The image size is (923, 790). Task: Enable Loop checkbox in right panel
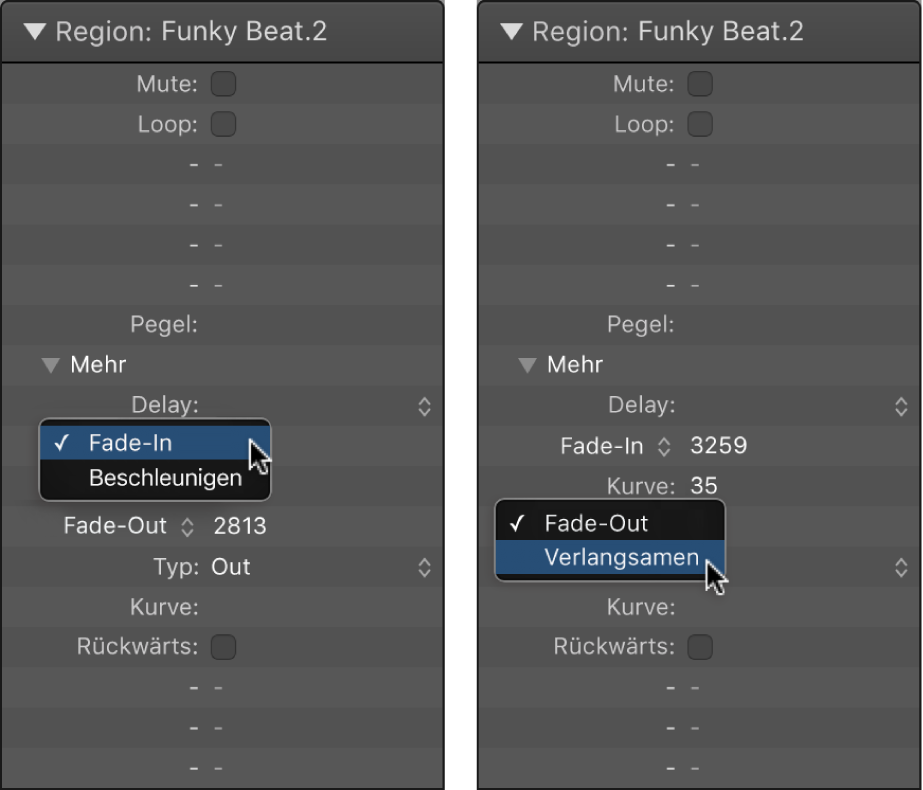(x=700, y=125)
